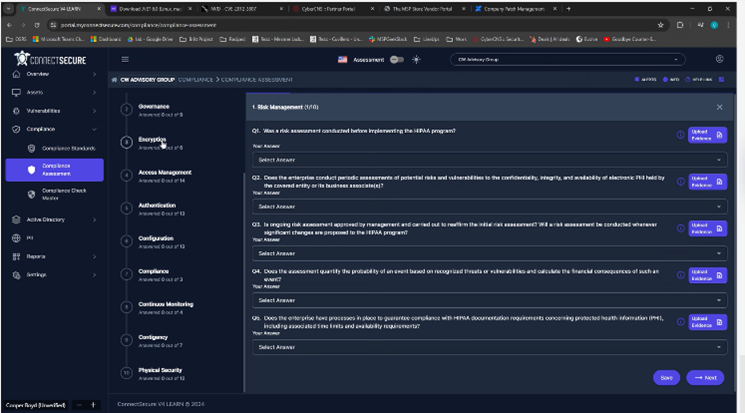Reload the page

37,25
